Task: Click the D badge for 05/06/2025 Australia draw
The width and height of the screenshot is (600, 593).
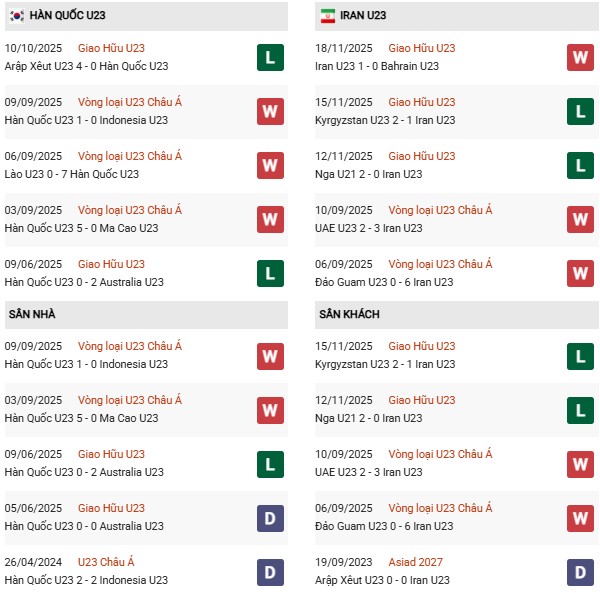Action: (269, 517)
